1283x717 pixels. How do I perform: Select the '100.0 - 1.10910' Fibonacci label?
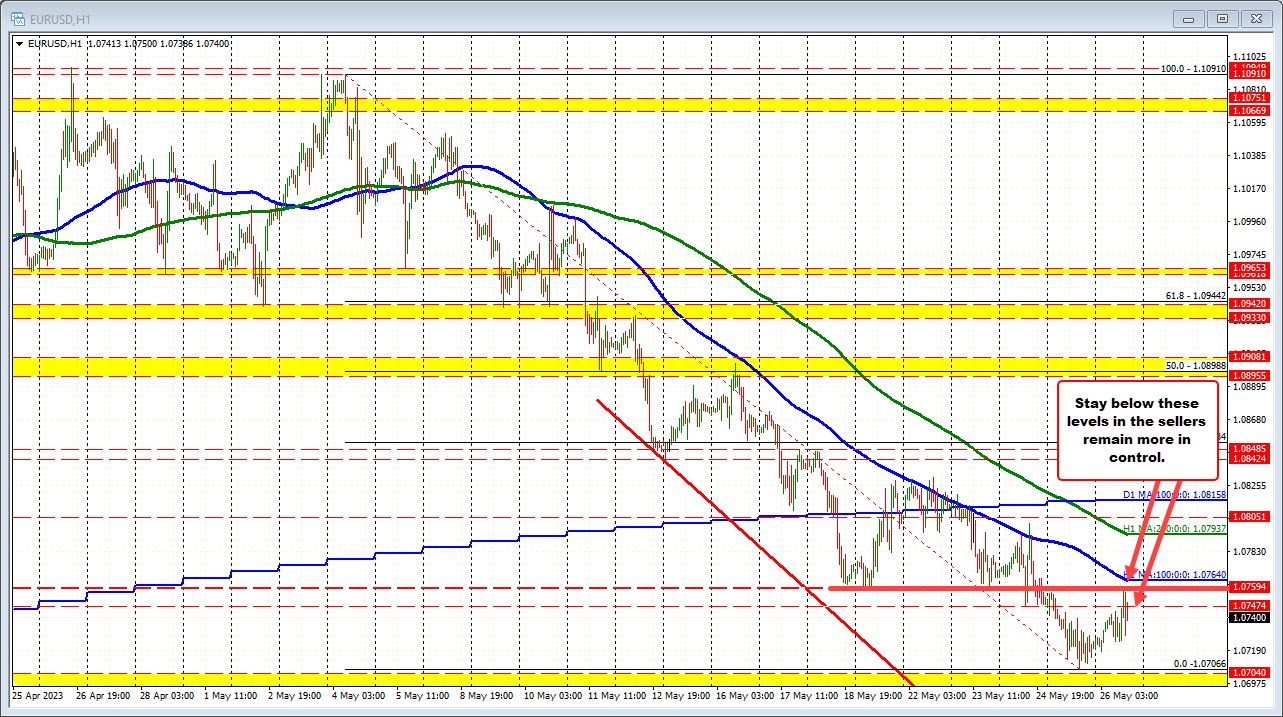(1195, 69)
